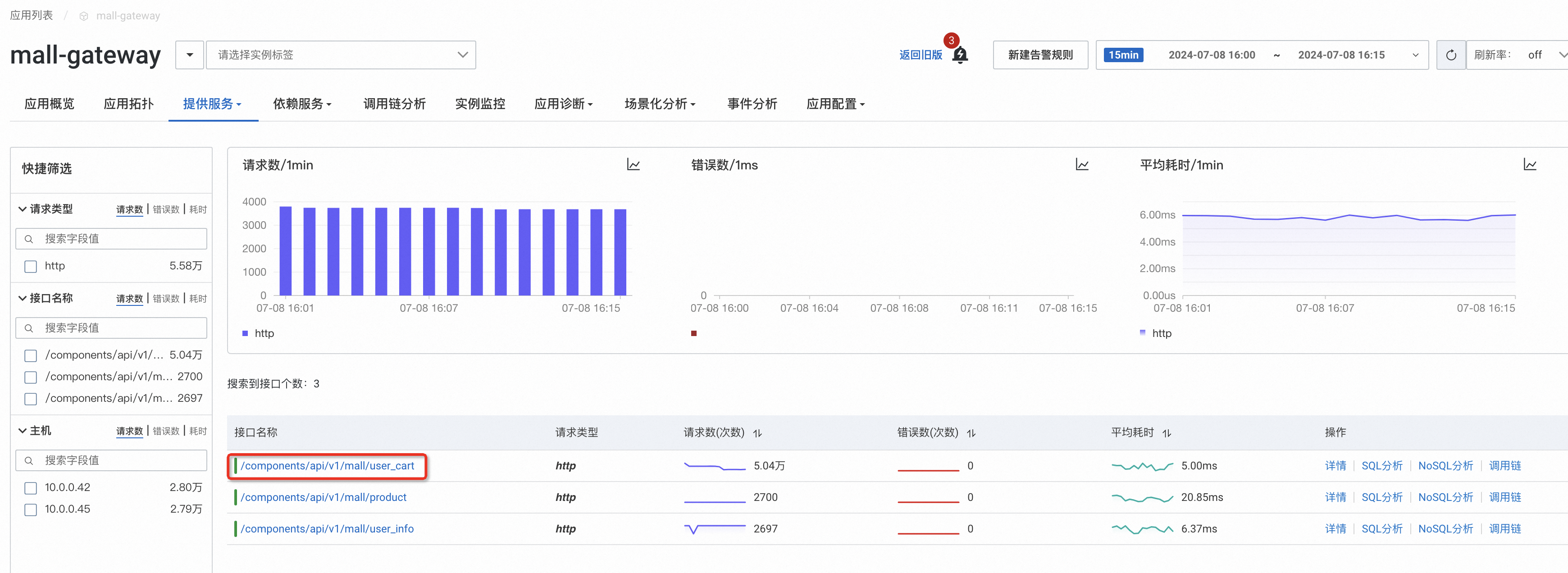Expand the 应用诊断 tab menu
The width and height of the screenshot is (1568, 573).
pyautogui.click(x=563, y=104)
